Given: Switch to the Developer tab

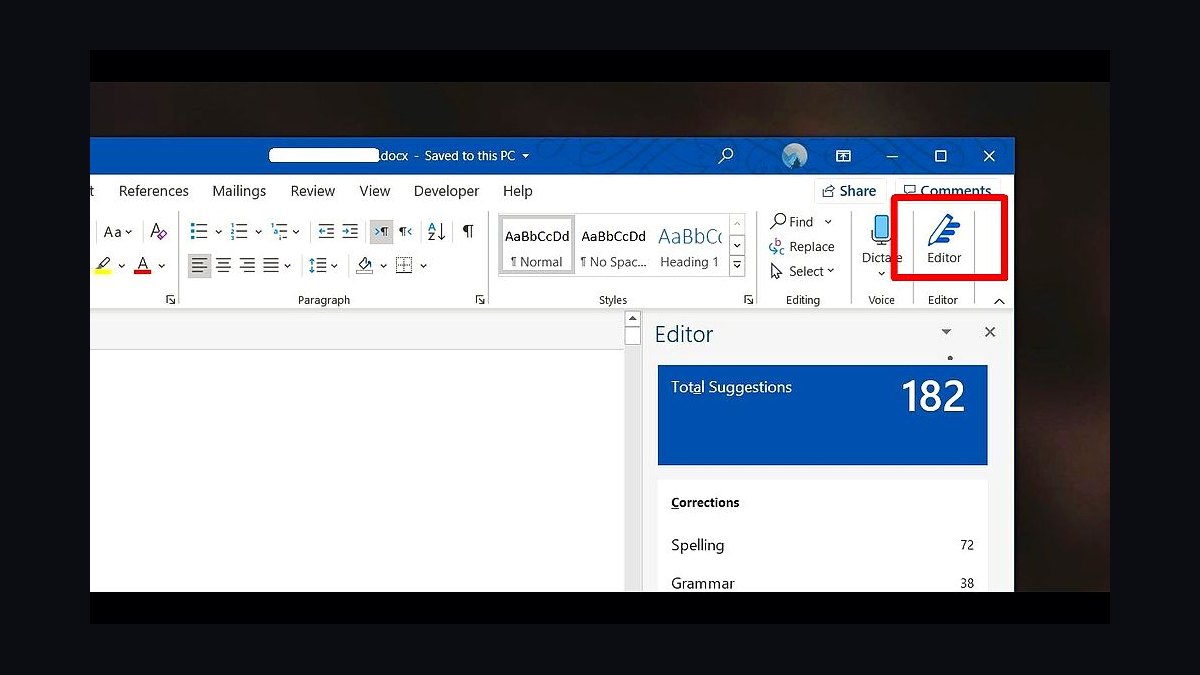Looking at the screenshot, I should (x=446, y=191).
